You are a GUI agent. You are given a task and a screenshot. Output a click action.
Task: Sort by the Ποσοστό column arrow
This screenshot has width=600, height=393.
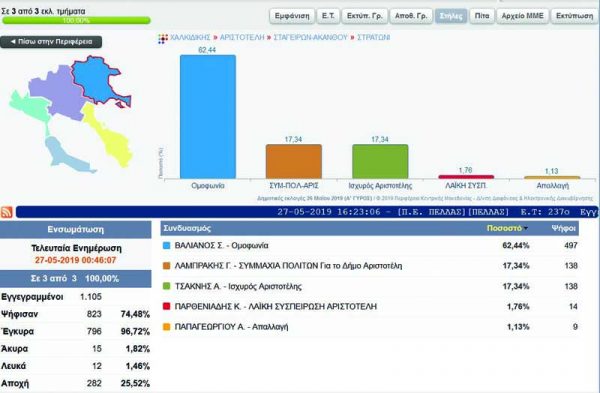pyautogui.click(x=526, y=228)
